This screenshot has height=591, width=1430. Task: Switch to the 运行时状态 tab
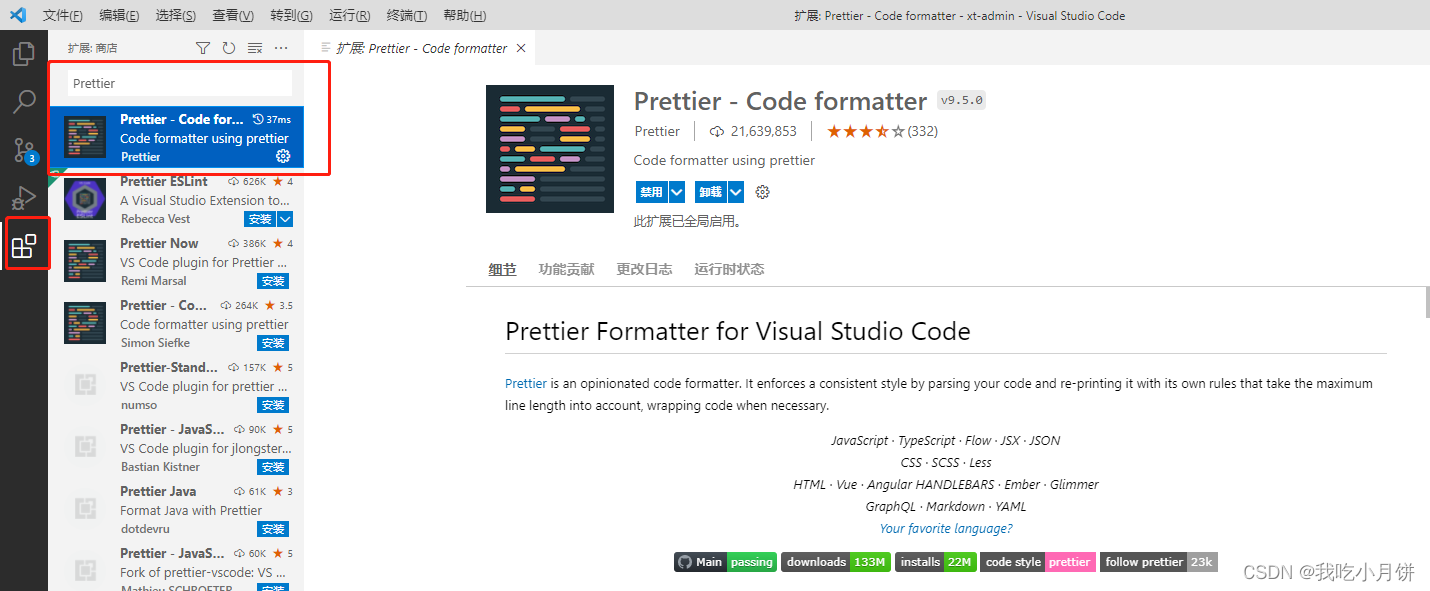pos(729,269)
